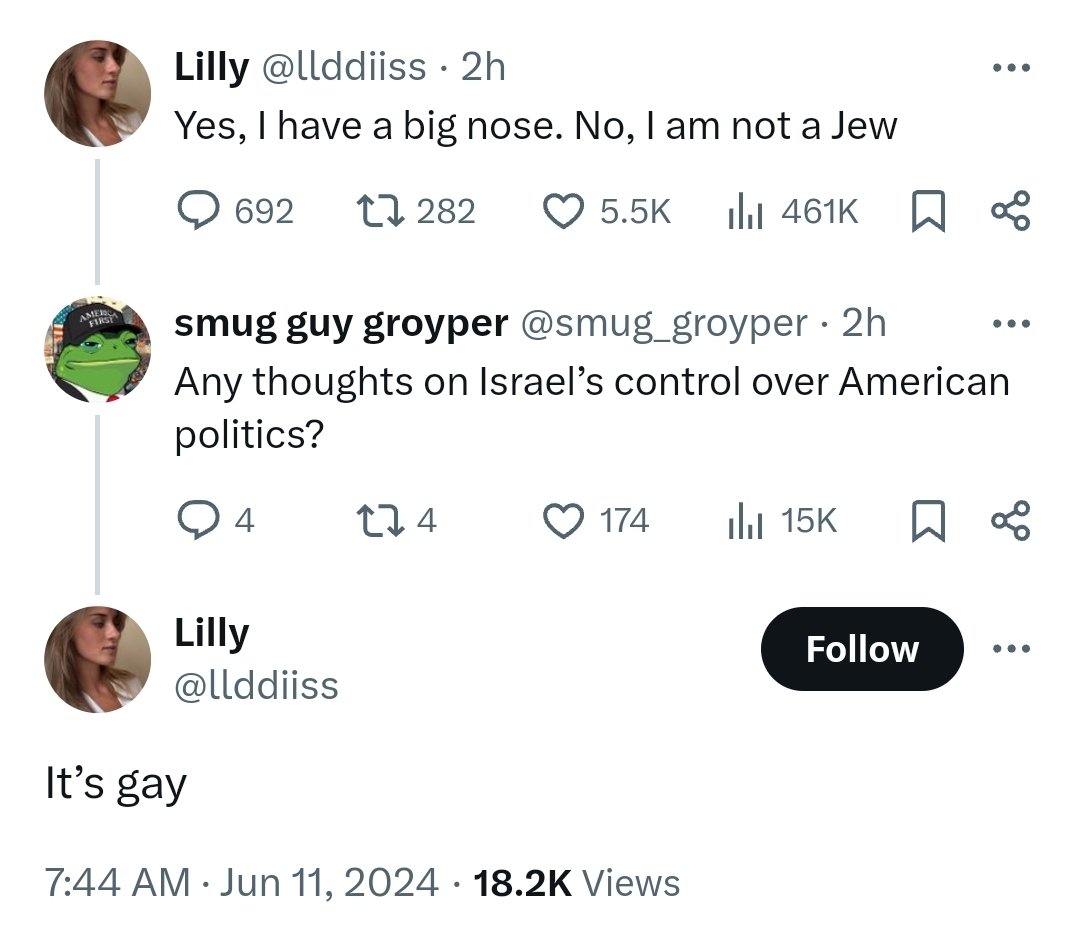
Task: Like smug guy groyper's tweet
Action: (x=563, y=520)
